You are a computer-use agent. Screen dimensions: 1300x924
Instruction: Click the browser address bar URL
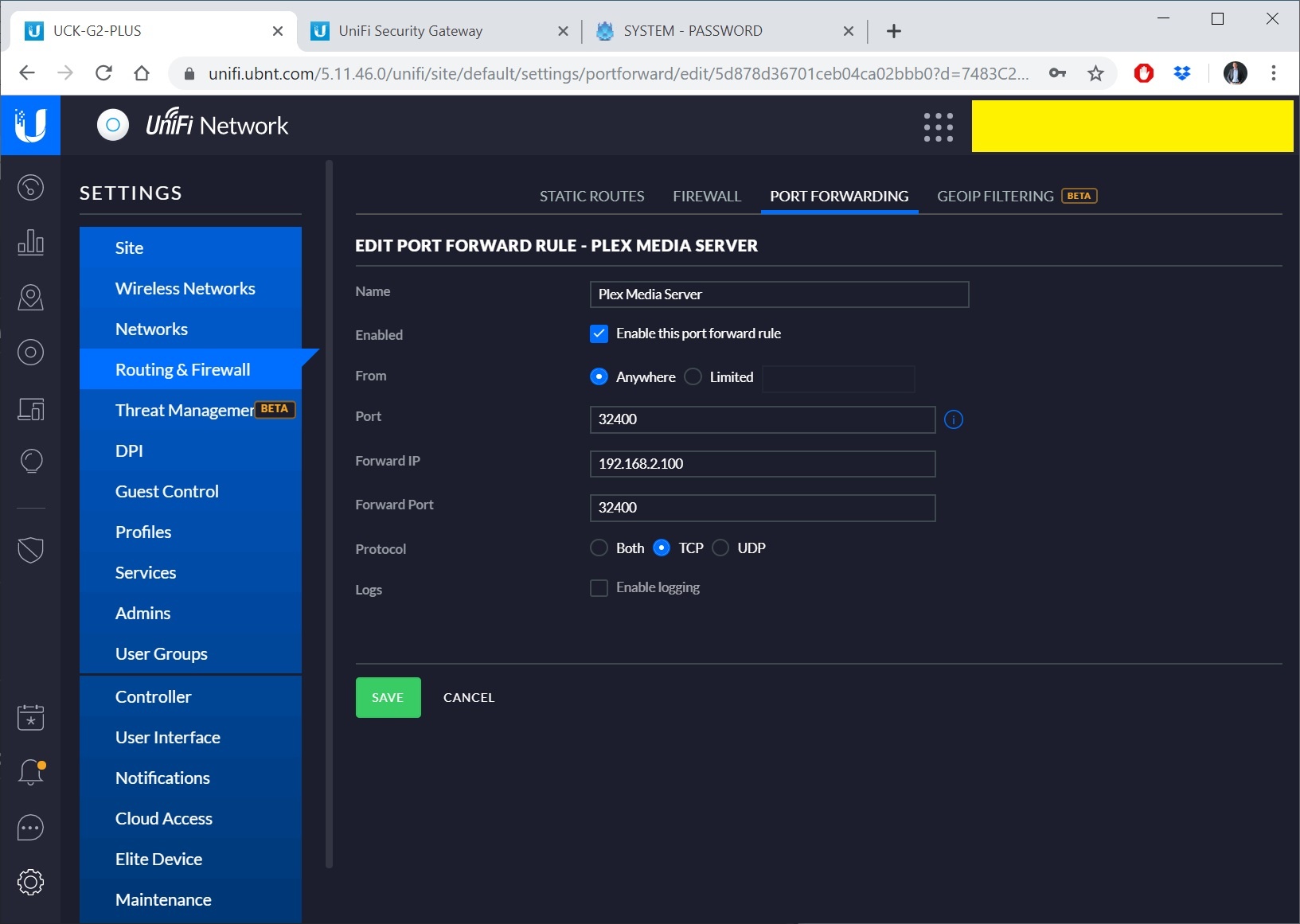619,74
